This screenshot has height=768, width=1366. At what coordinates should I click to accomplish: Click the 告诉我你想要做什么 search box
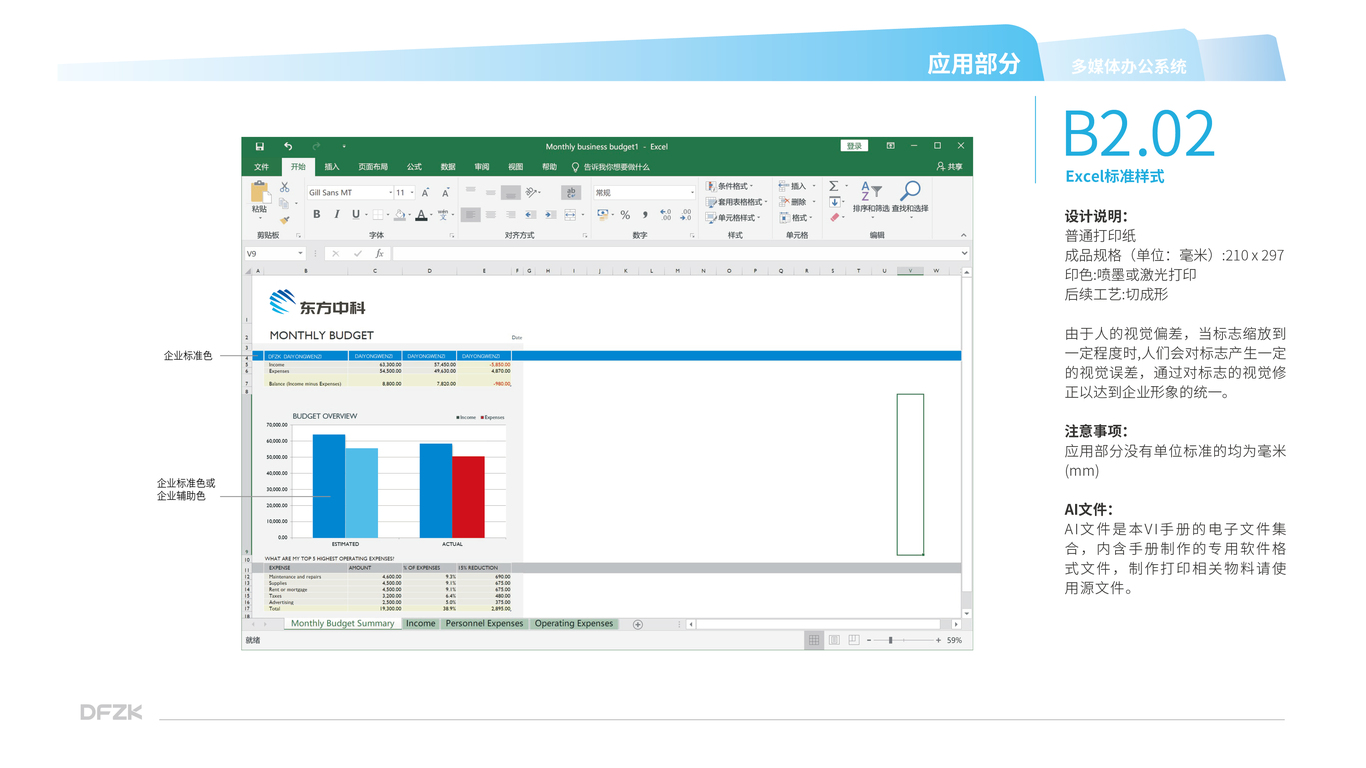point(611,167)
